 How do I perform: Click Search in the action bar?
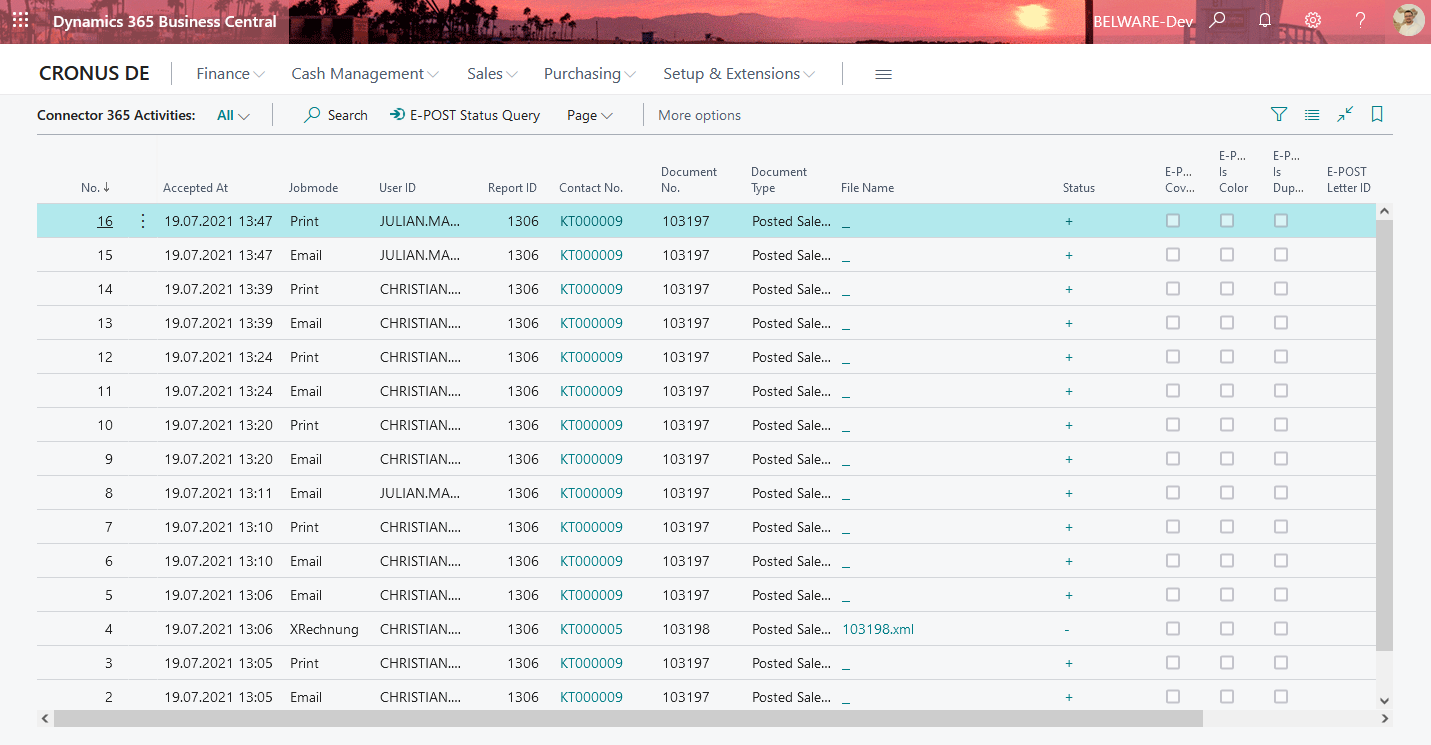(x=336, y=115)
